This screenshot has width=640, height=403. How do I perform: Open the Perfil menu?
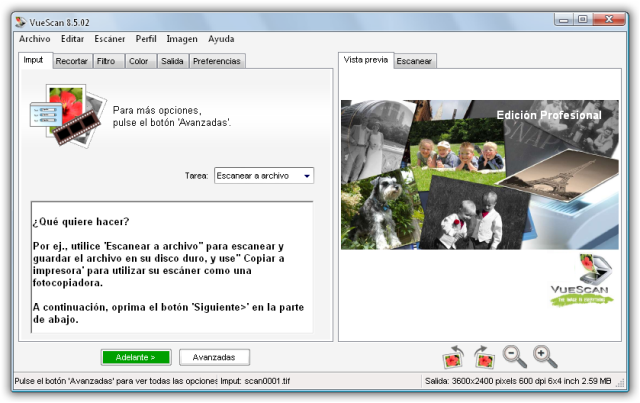point(146,39)
